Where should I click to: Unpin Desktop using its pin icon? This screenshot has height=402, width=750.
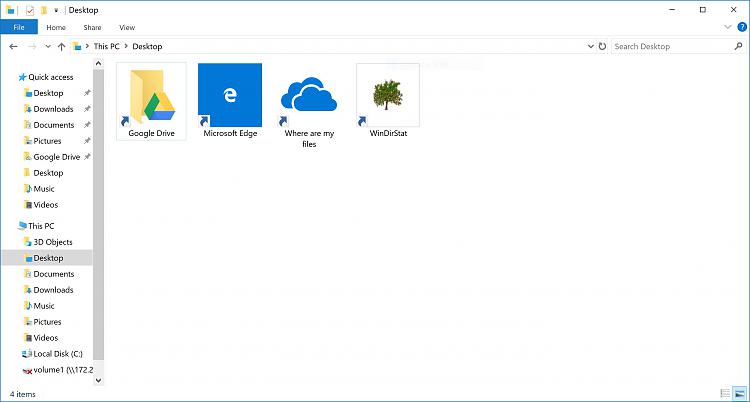(x=87, y=93)
